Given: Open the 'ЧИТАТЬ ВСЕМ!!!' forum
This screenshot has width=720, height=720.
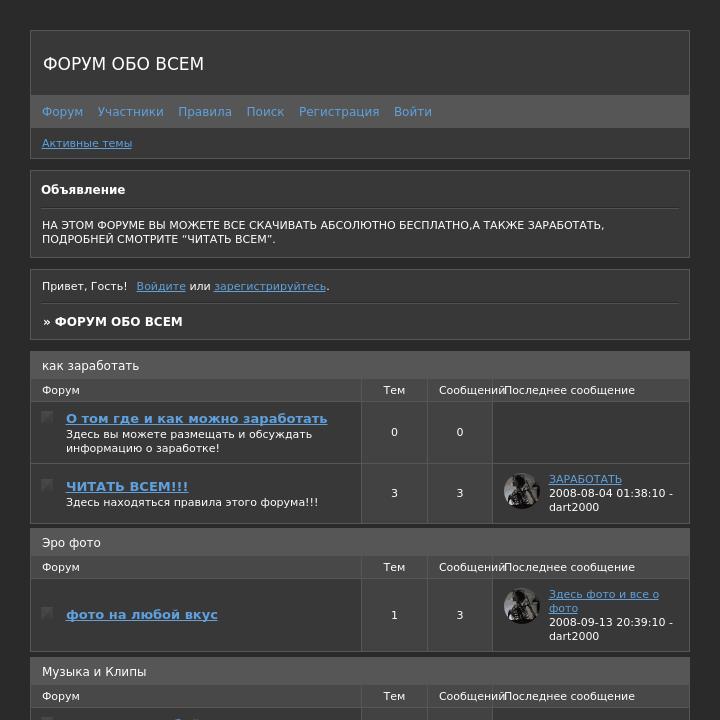Looking at the screenshot, I should point(127,486).
